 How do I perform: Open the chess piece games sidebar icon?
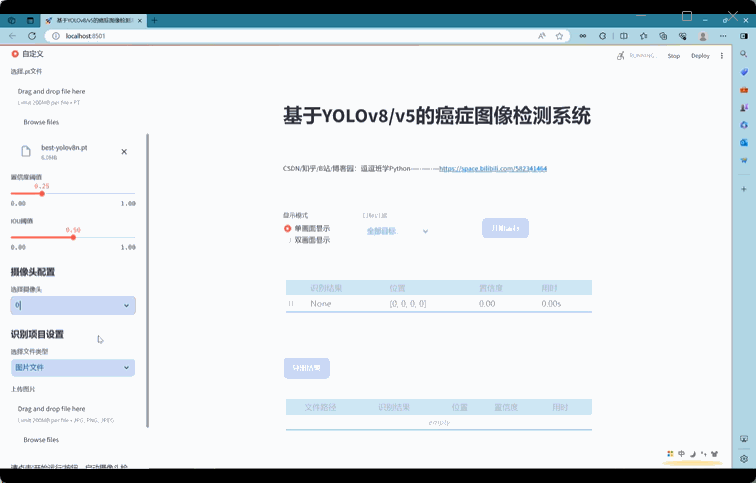coord(743,107)
